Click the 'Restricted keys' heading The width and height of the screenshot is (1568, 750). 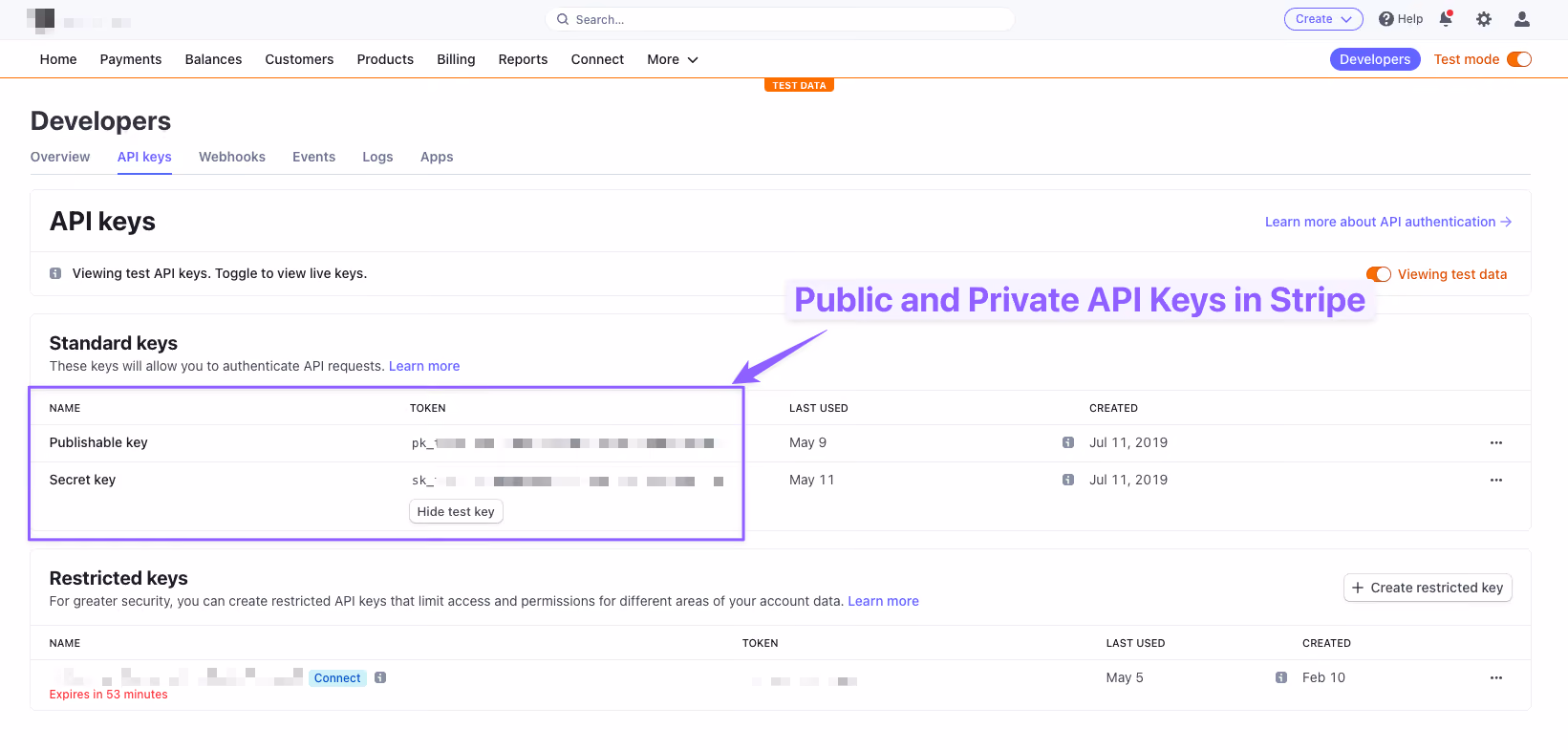coord(118,578)
